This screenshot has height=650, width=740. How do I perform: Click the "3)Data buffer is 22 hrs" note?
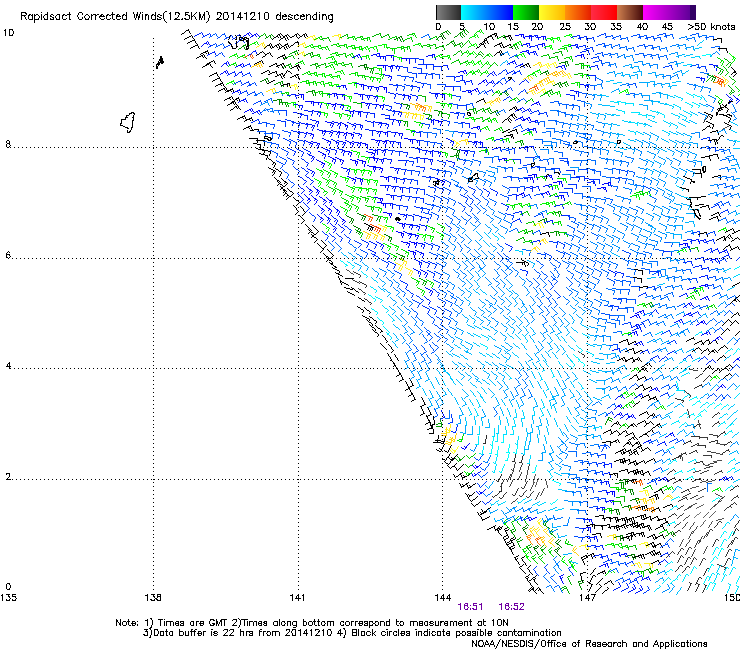(x=352, y=633)
